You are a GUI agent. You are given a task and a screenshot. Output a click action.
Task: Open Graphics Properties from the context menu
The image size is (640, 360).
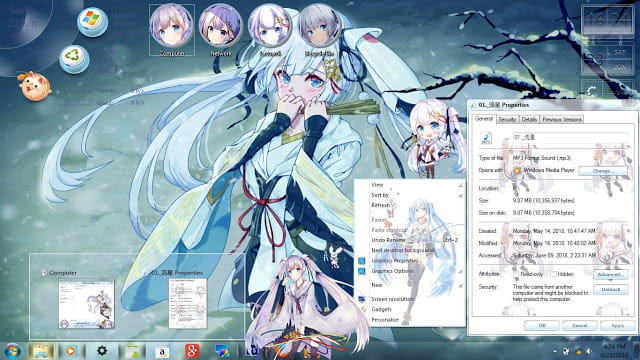pyautogui.click(x=411, y=260)
